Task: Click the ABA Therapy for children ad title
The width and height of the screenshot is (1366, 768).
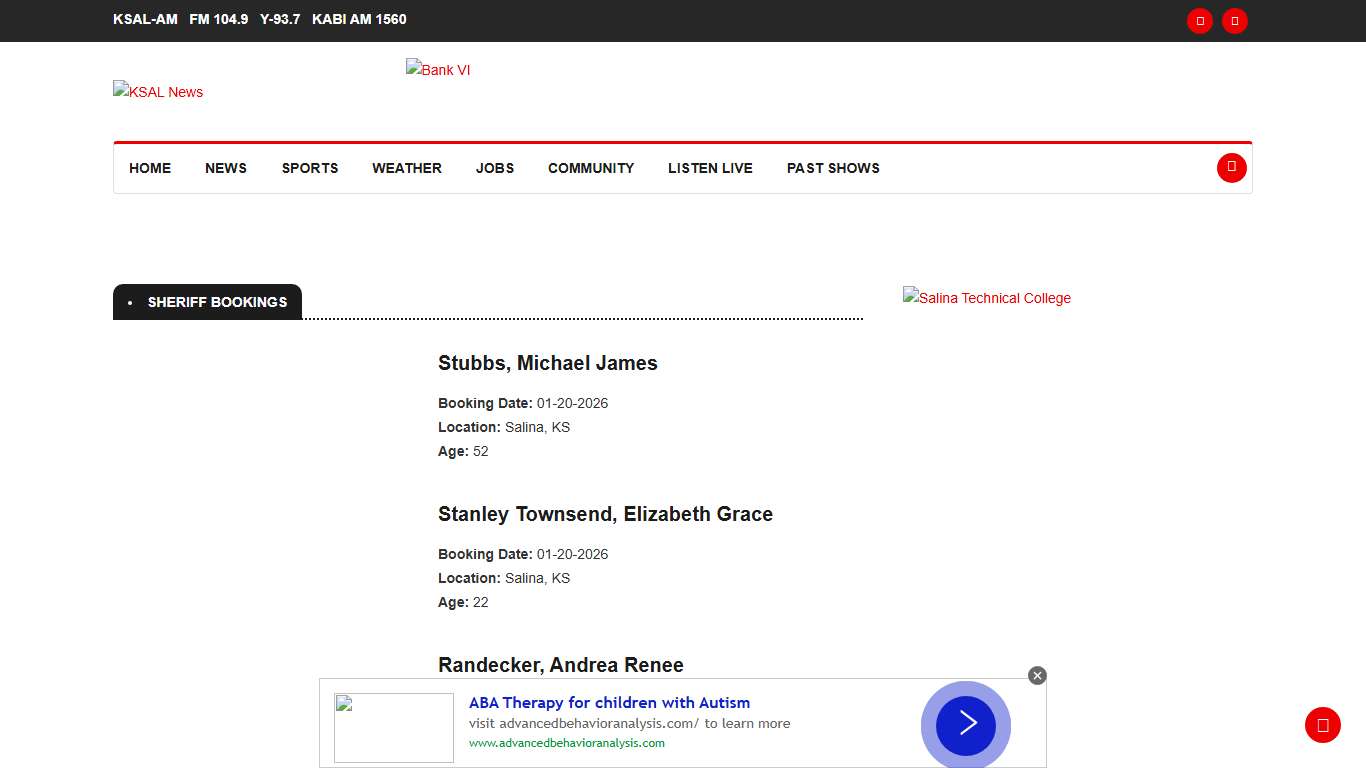Action: (x=609, y=702)
